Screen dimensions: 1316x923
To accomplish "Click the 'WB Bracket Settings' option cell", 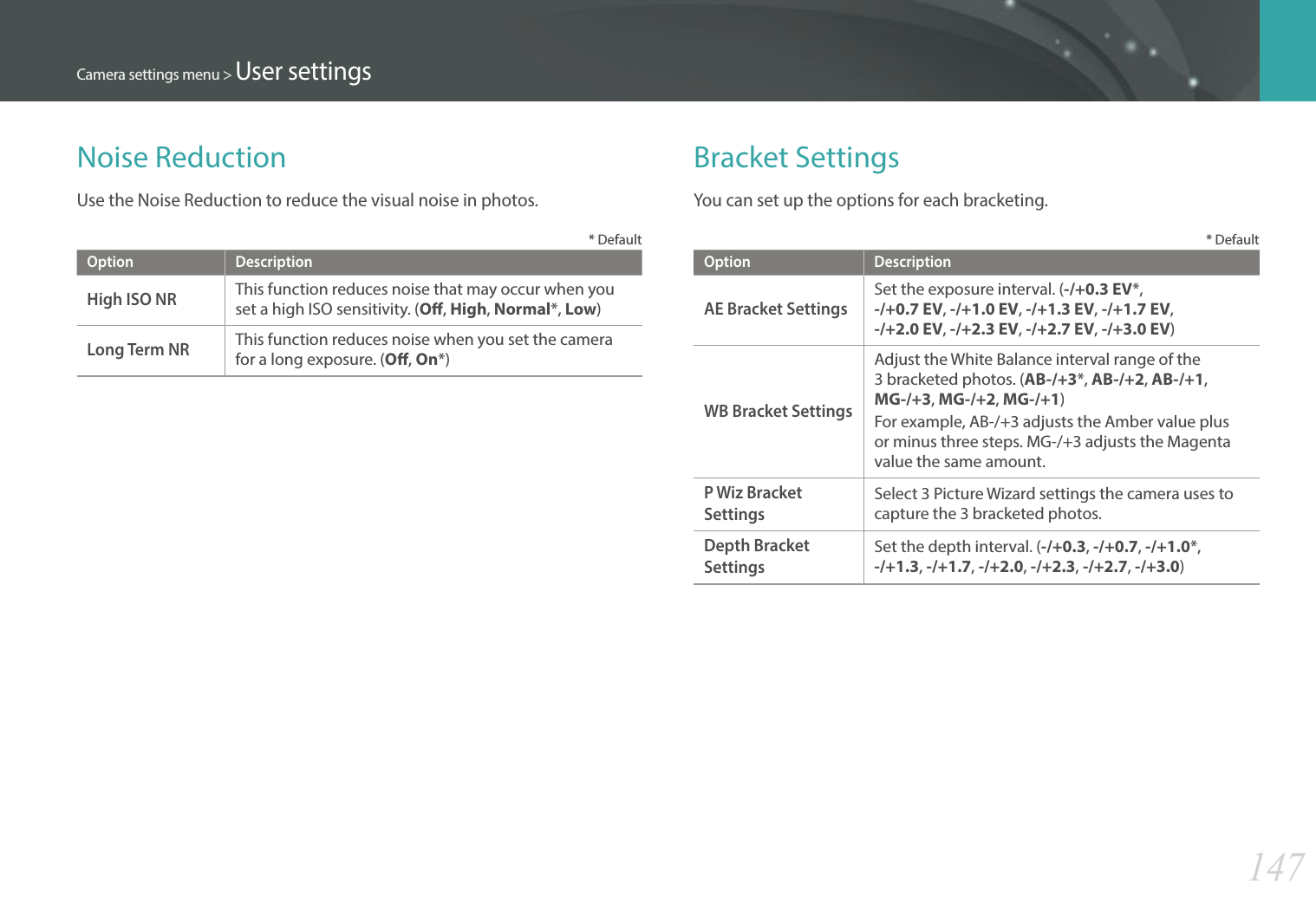I will [x=779, y=412].
